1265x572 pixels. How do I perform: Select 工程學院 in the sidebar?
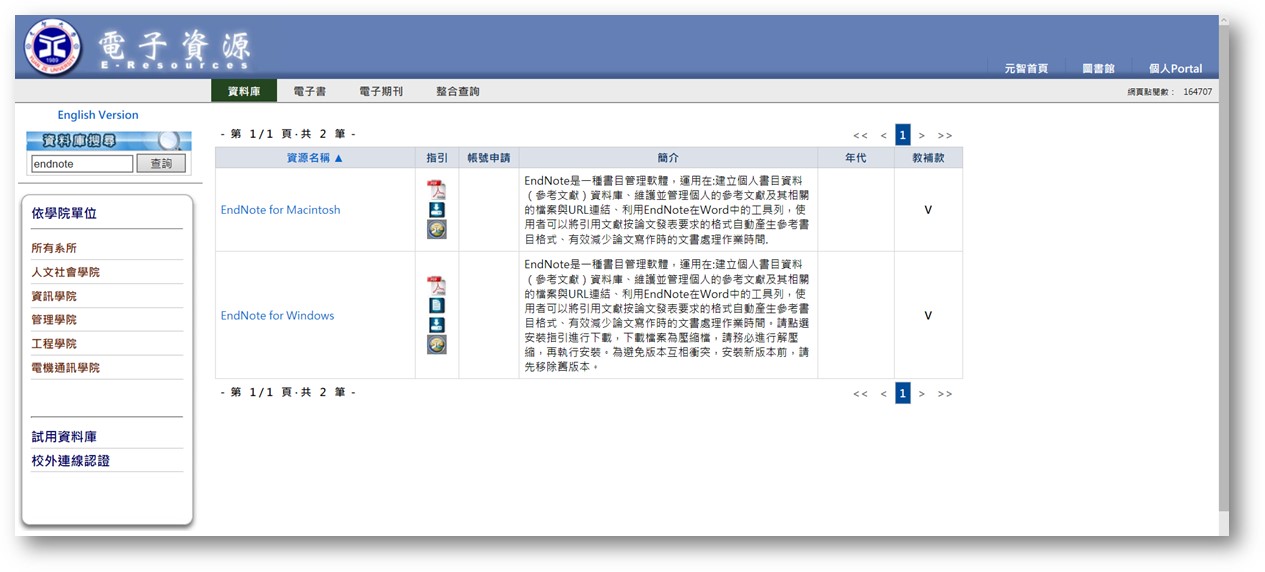click(x=54, y=344)
